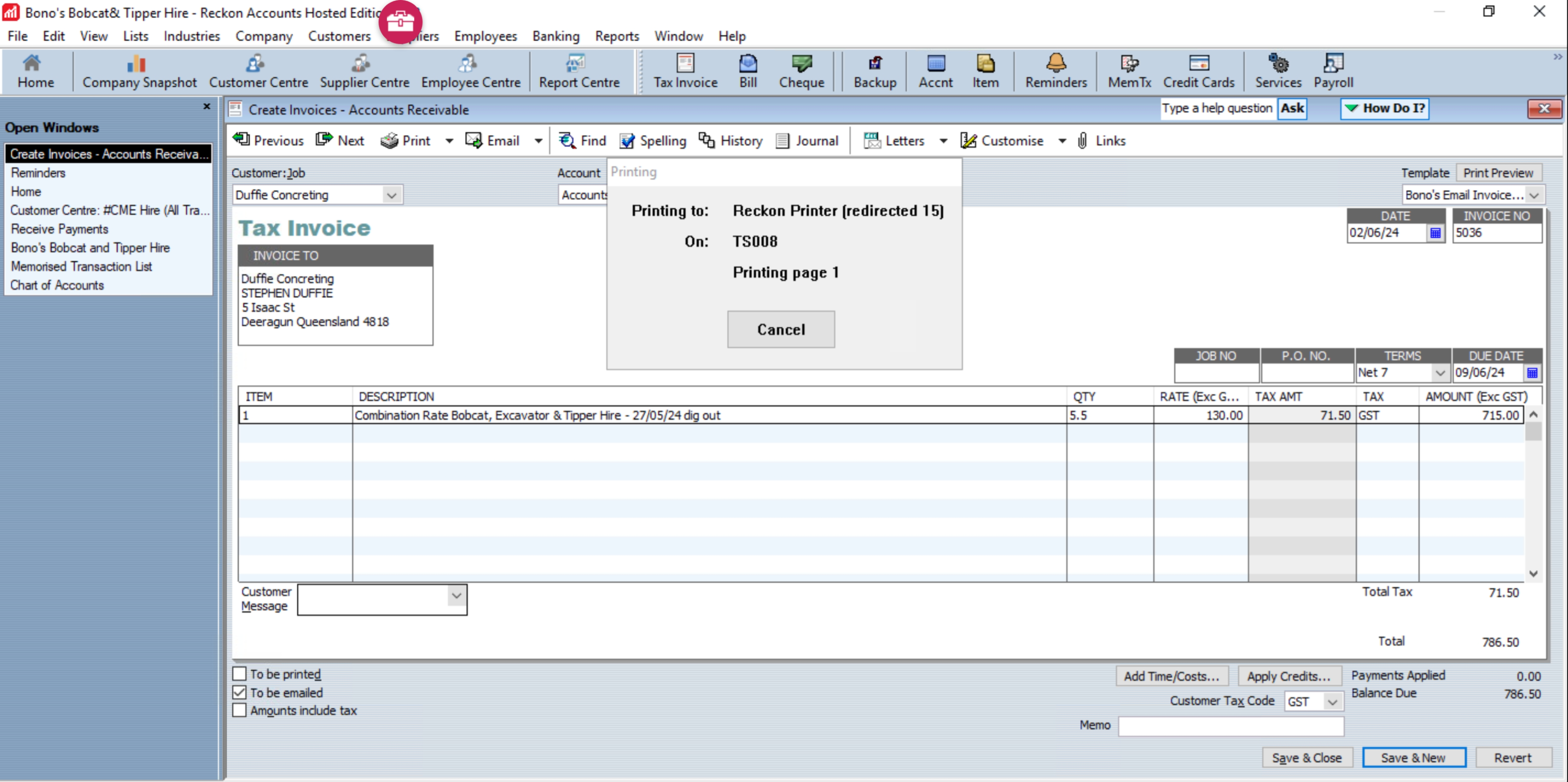This screenshot has width=1568, height=782.
Task: Close the Open Windows panel
Action: (206, 107)
